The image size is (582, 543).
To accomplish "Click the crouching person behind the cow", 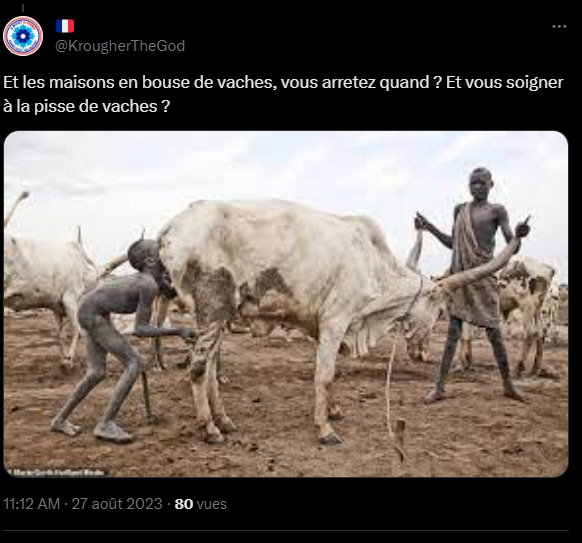I will pyautogui.click(x=119, y=340).
